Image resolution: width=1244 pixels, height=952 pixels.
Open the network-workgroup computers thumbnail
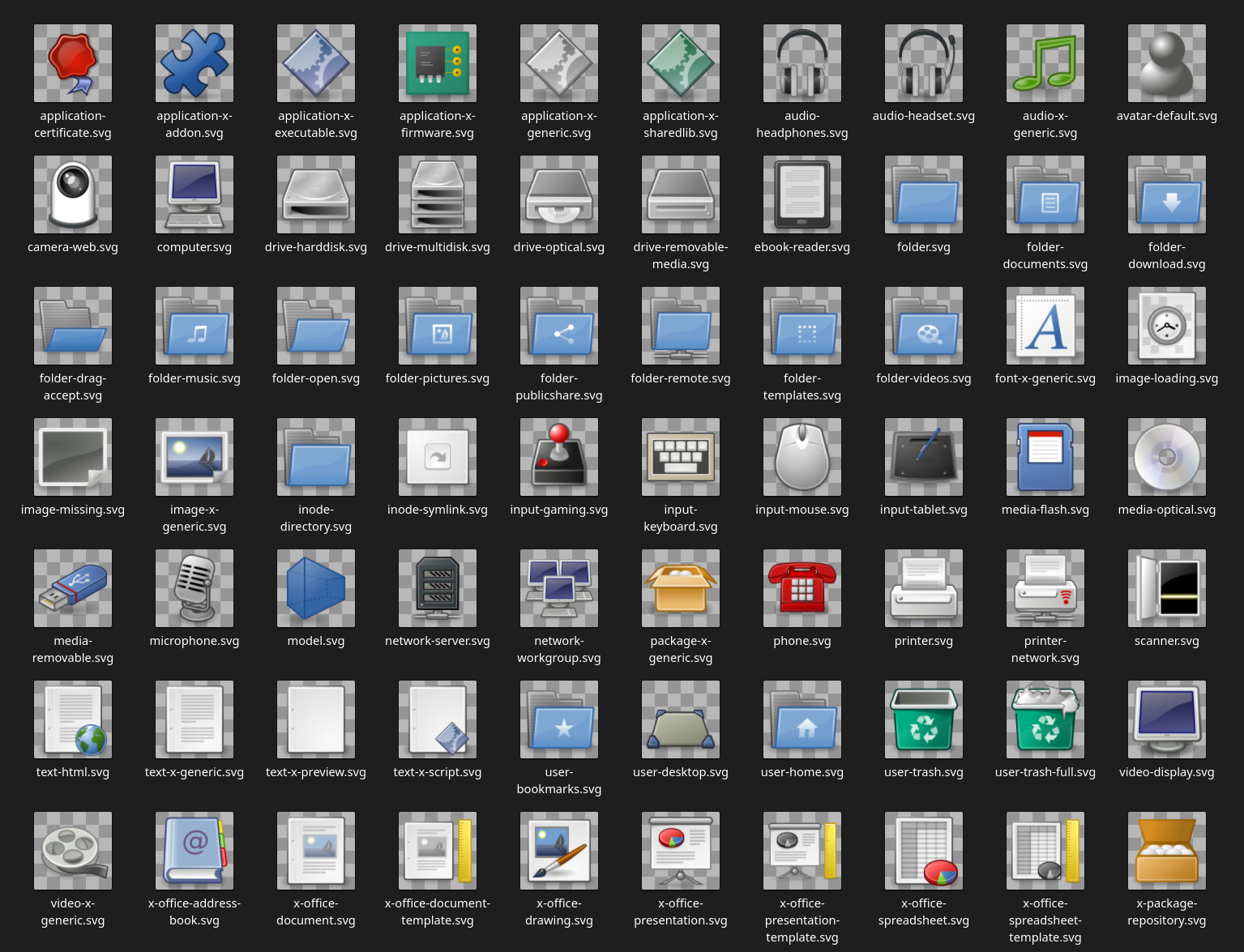tap(559, 588)
